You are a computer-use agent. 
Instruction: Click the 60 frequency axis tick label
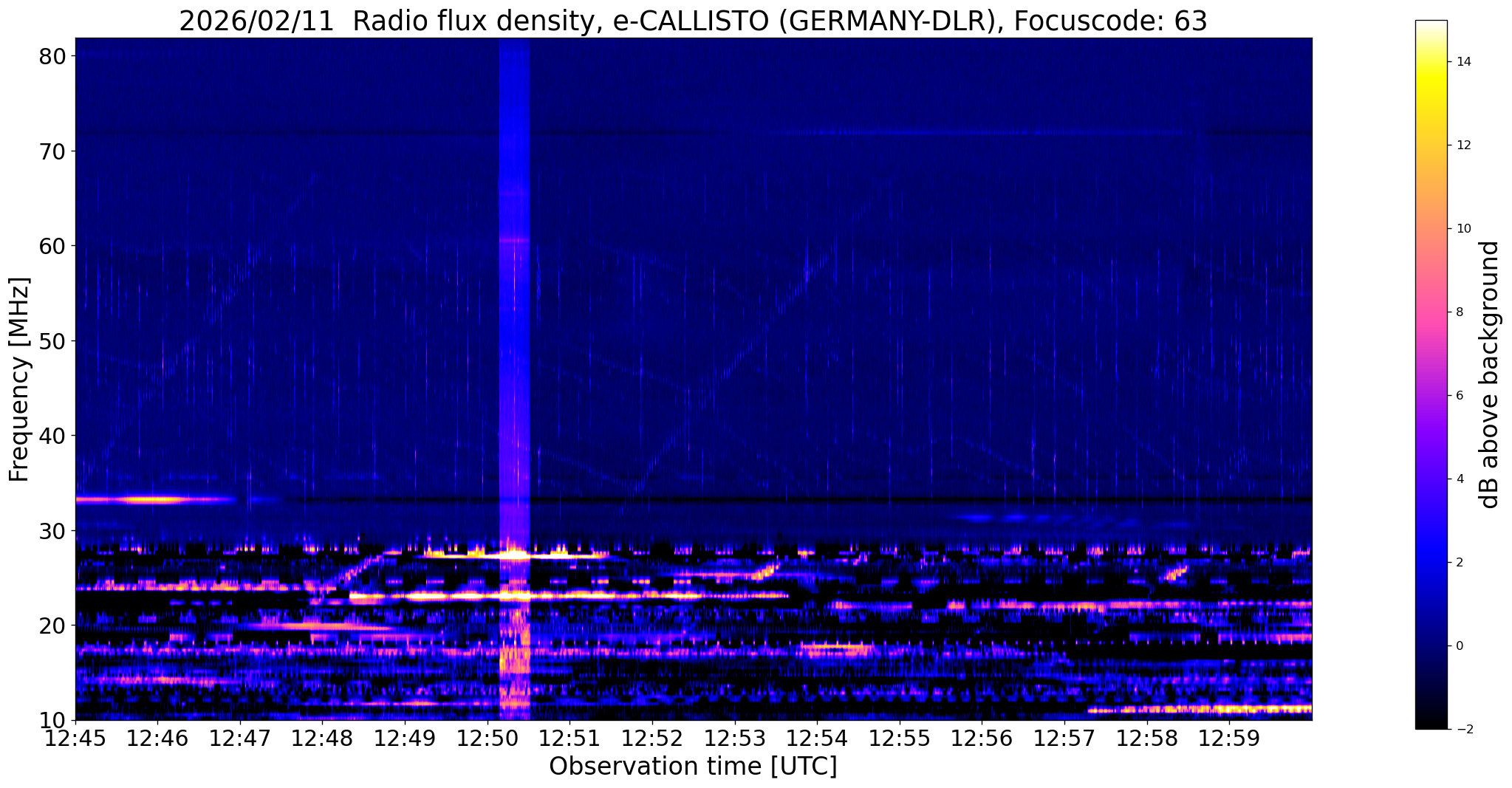pyautogui.click(x=54, y=246)
